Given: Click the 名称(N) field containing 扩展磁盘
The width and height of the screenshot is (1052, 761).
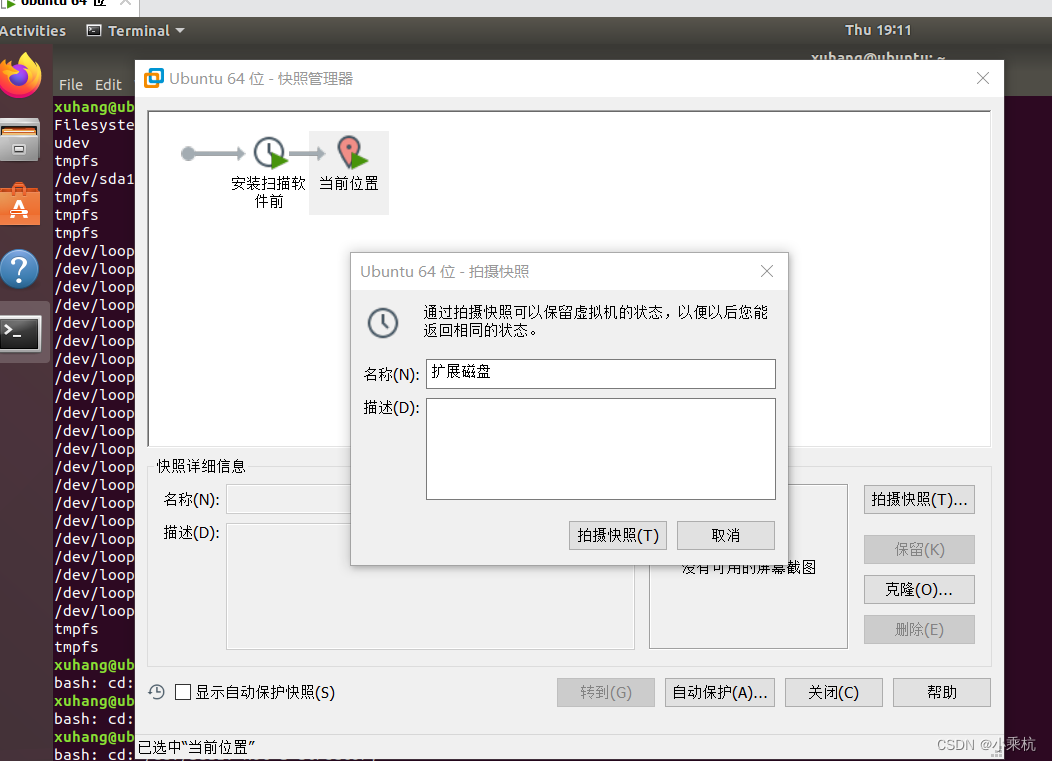Looking at the screenshot, I should [600, 374].
